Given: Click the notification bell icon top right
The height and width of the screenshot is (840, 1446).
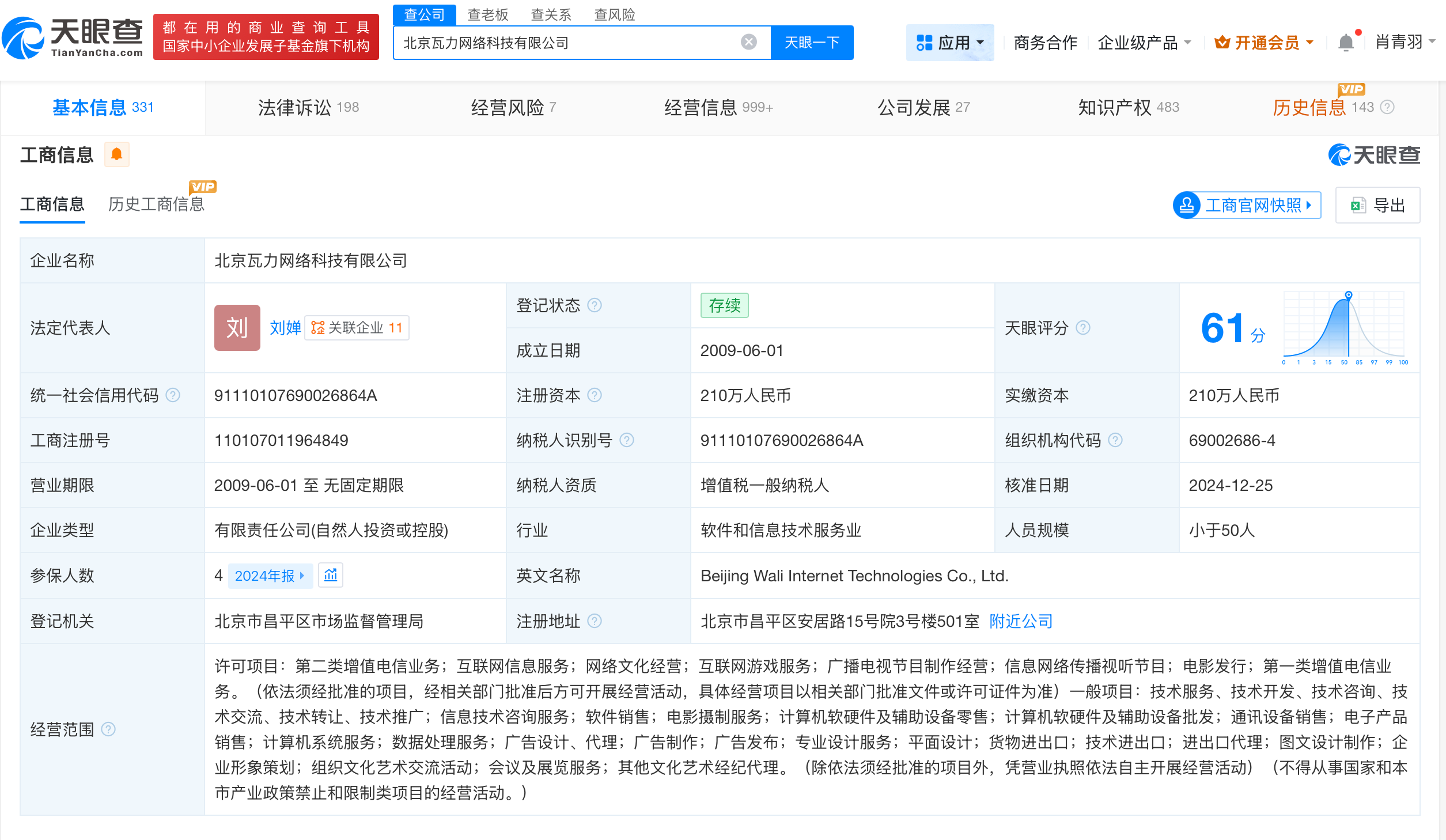Looking at the screenshot, I should [x=1346, y=41].
